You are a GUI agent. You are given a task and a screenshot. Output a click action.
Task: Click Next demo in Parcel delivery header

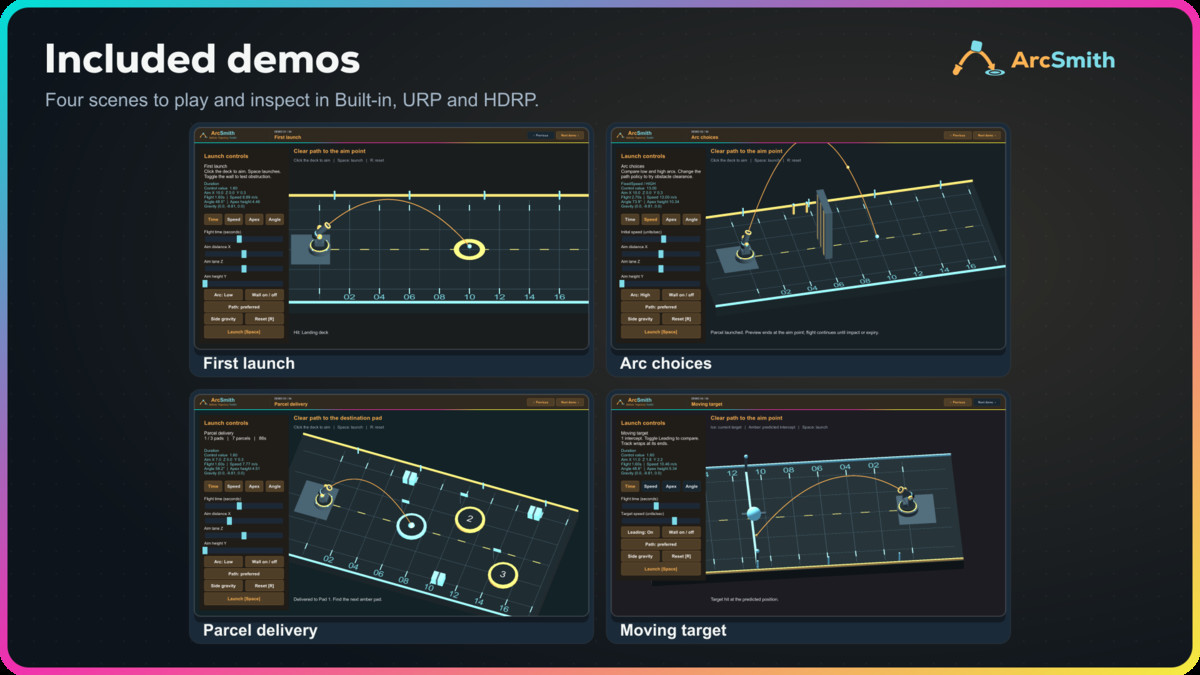pos(568,402)
